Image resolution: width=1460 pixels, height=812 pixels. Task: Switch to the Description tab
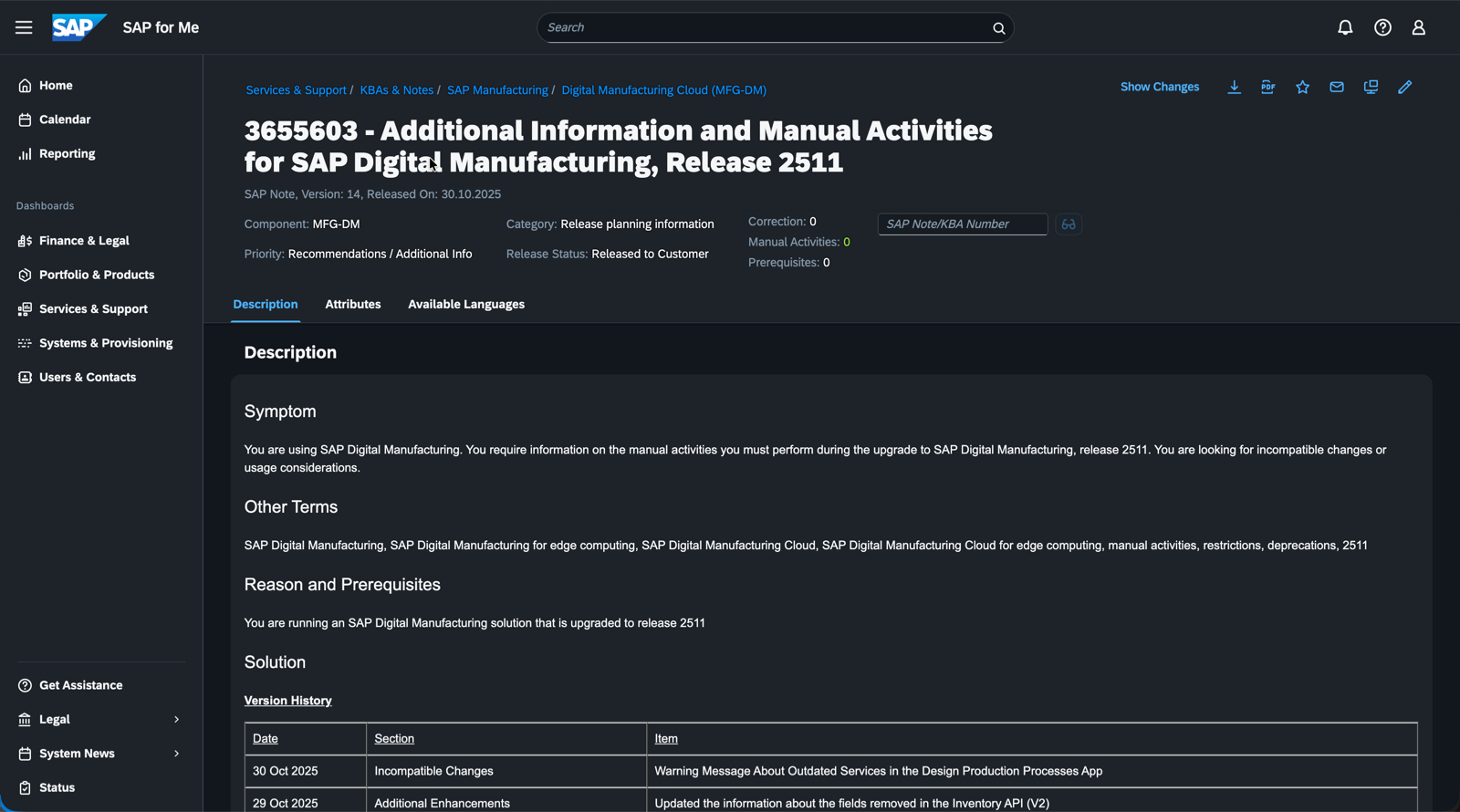tap(266, 305)
